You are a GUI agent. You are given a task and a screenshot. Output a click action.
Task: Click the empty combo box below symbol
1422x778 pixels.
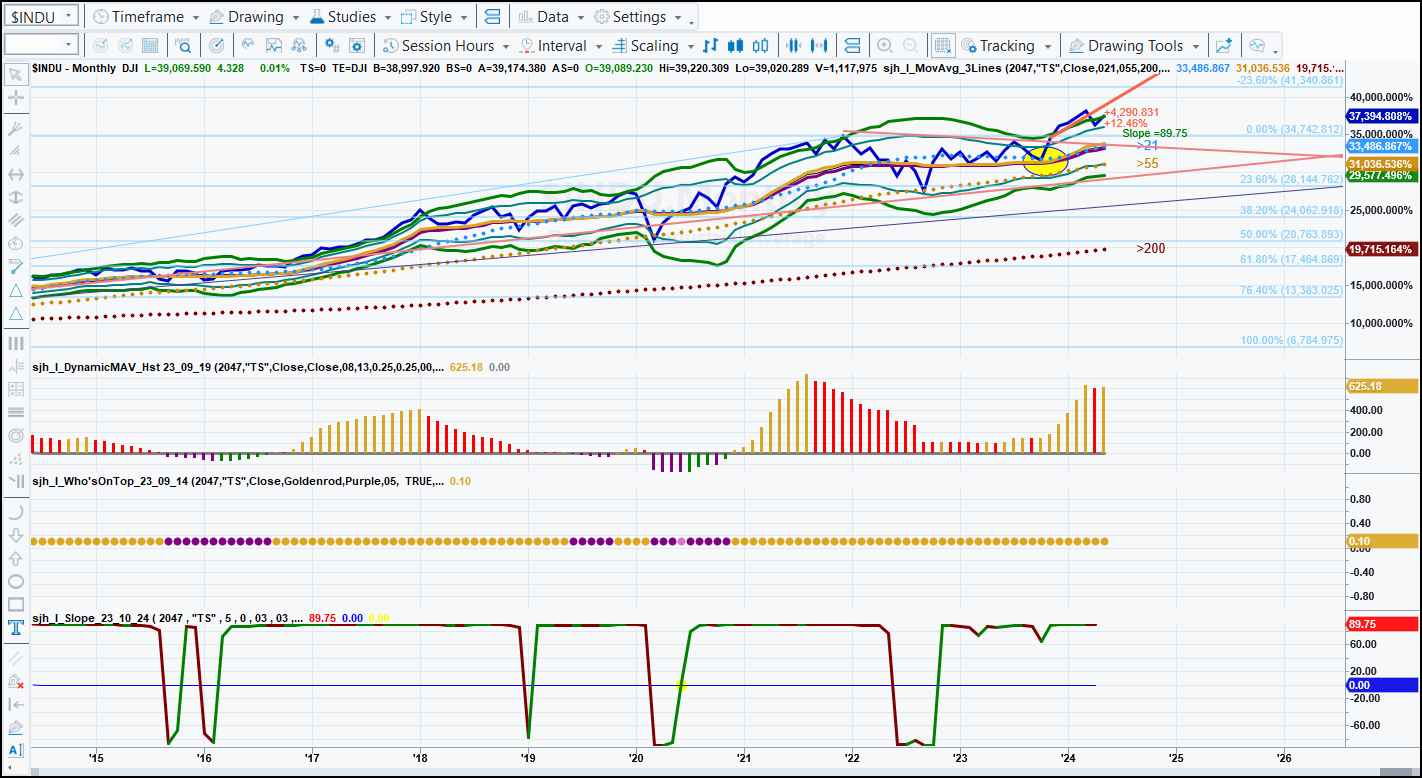(x=40, y=44)
